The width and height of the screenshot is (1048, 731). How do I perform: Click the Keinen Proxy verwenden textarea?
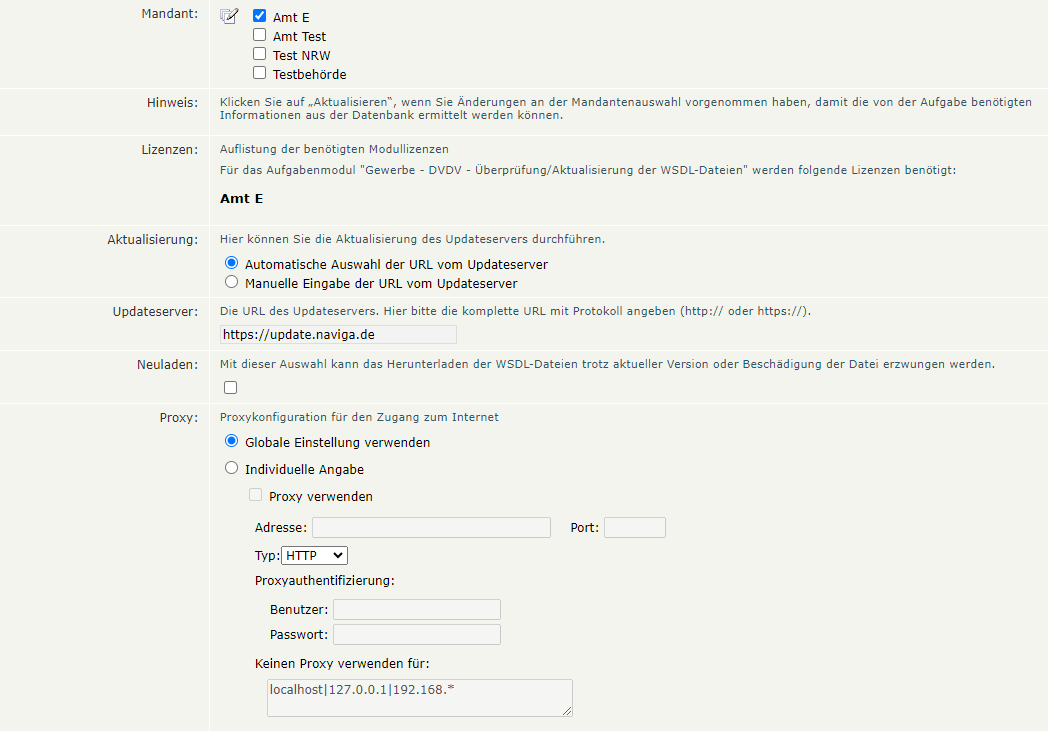click(419, 697)
